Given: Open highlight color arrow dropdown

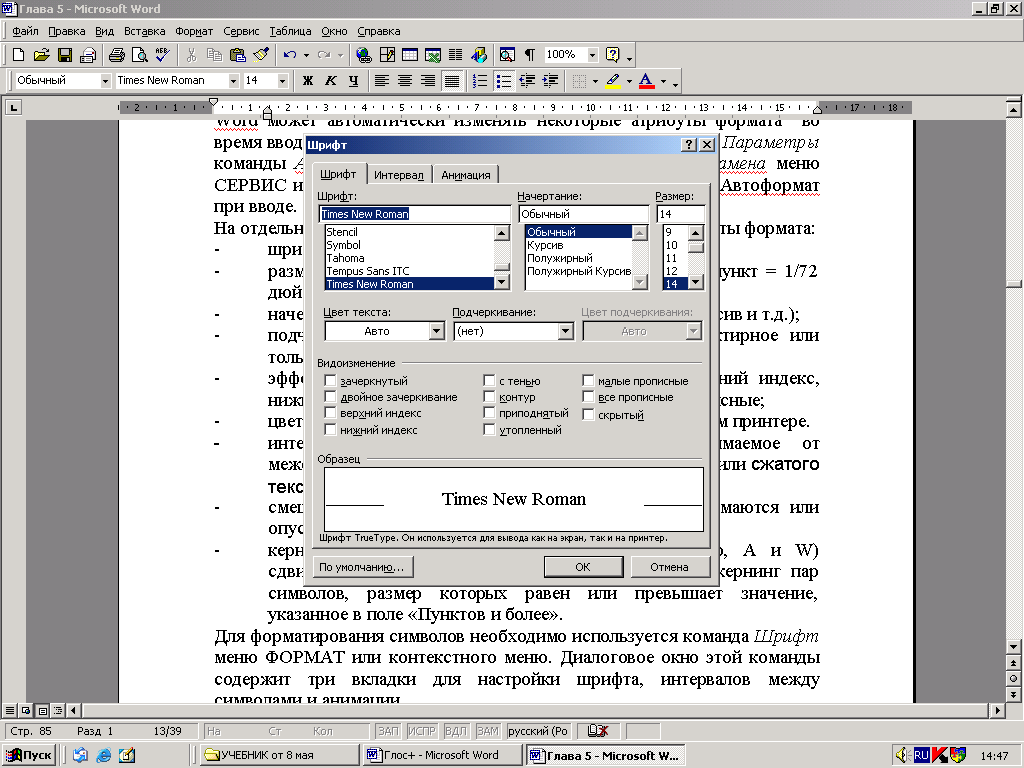Looking at the screenshot, I should click(x=629, y=81).
